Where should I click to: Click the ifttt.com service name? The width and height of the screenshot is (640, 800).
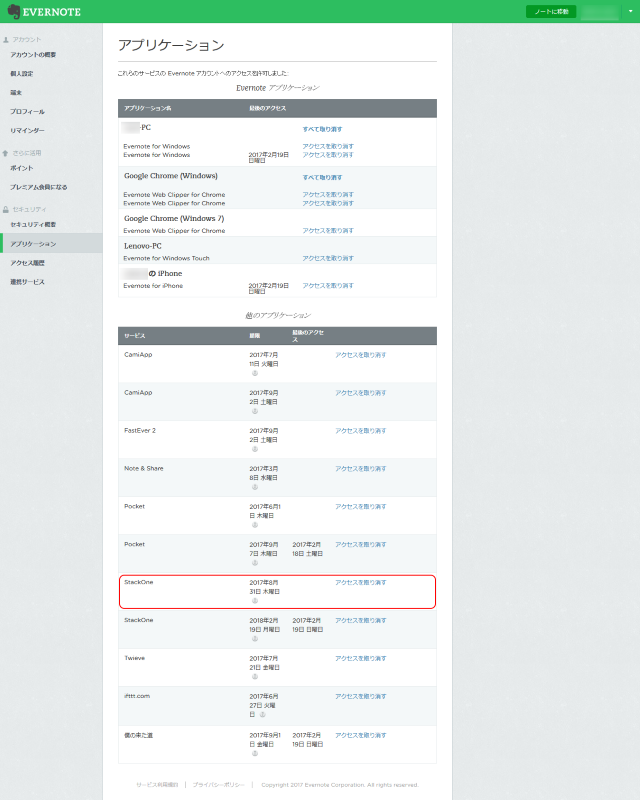click(137, 696)
